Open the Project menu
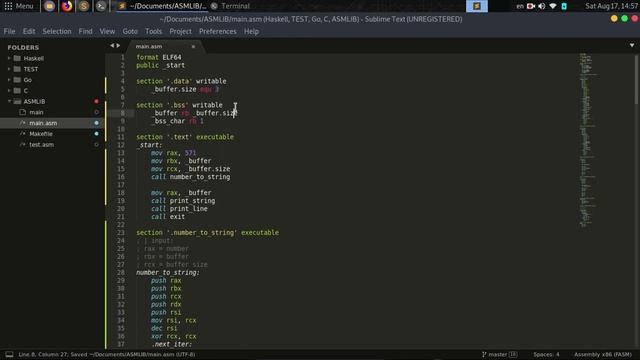The width and height of the screenshot is (640, 360). (180, 31)
